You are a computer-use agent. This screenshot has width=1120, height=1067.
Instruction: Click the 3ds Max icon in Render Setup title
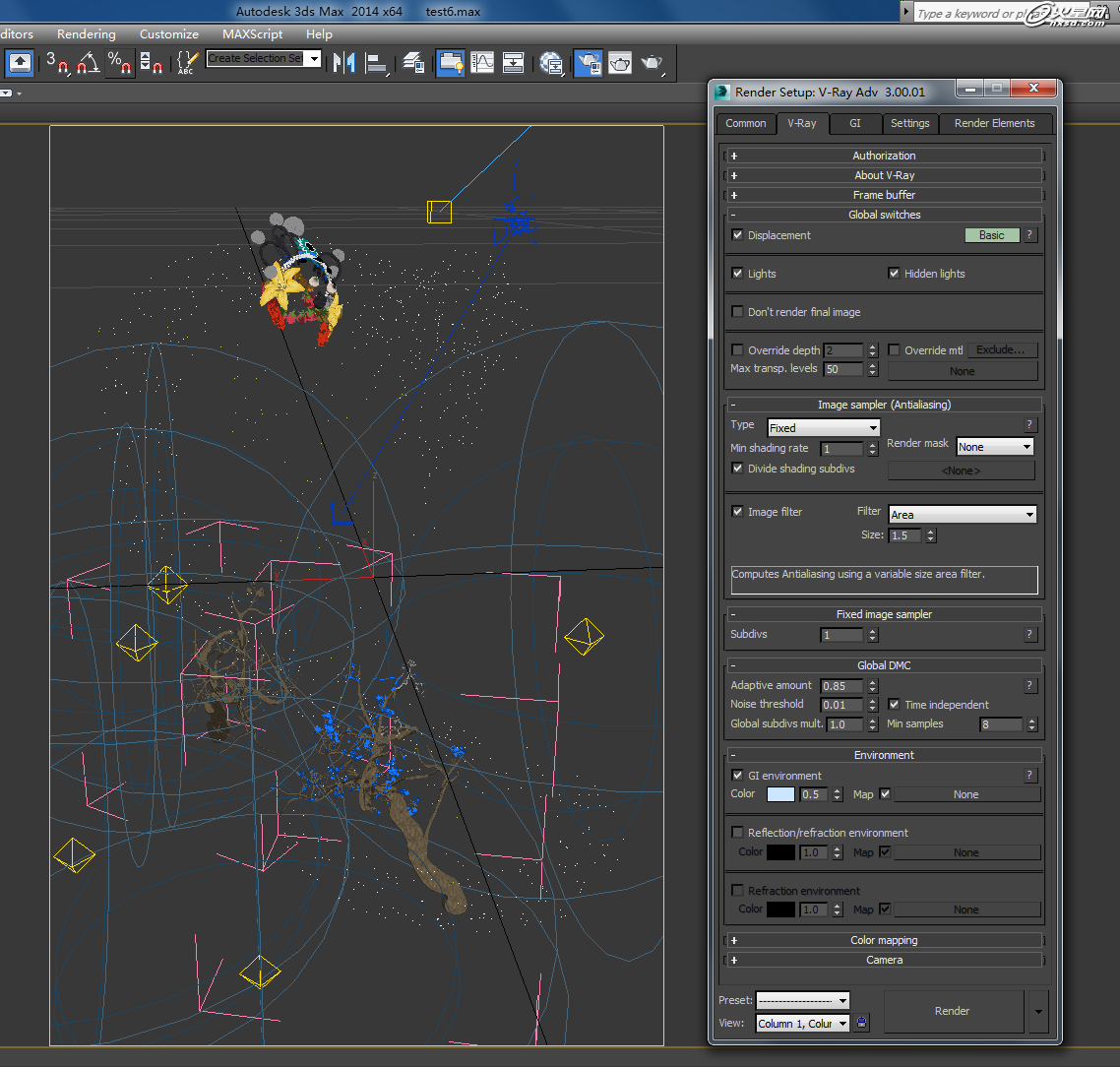(722, 92)
